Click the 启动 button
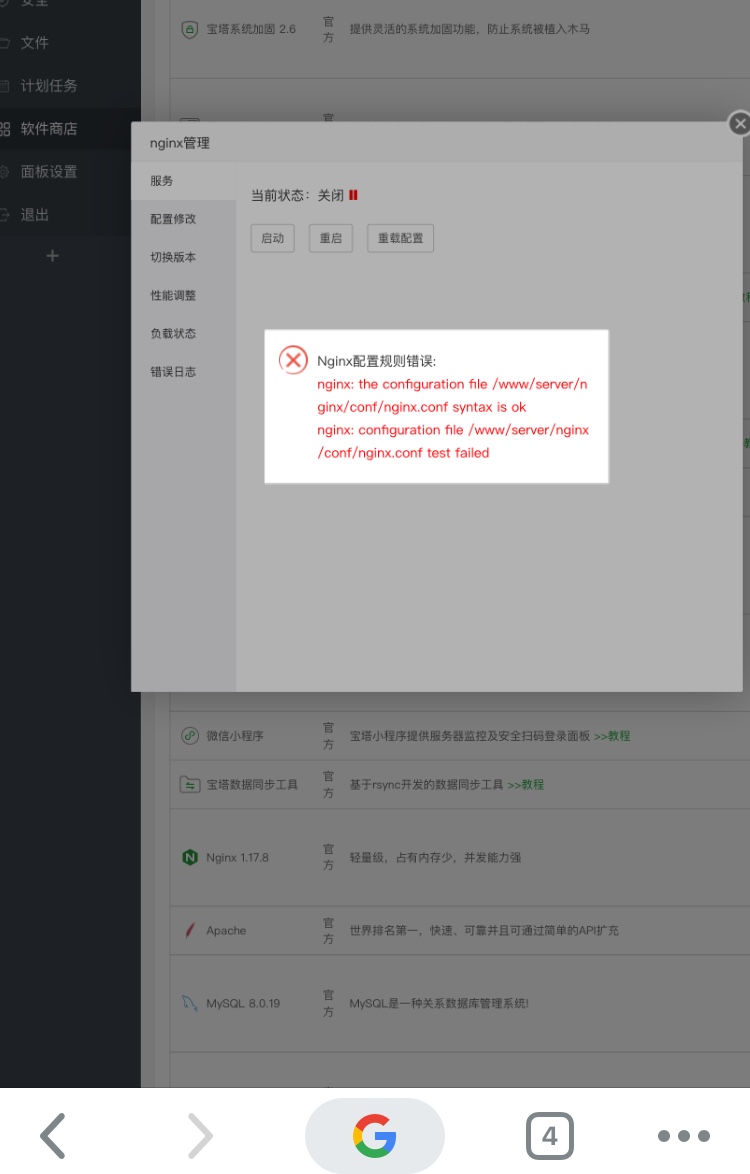Image resolution: width=750 pixels, height=1174 pixels. (x=272, y=238)
